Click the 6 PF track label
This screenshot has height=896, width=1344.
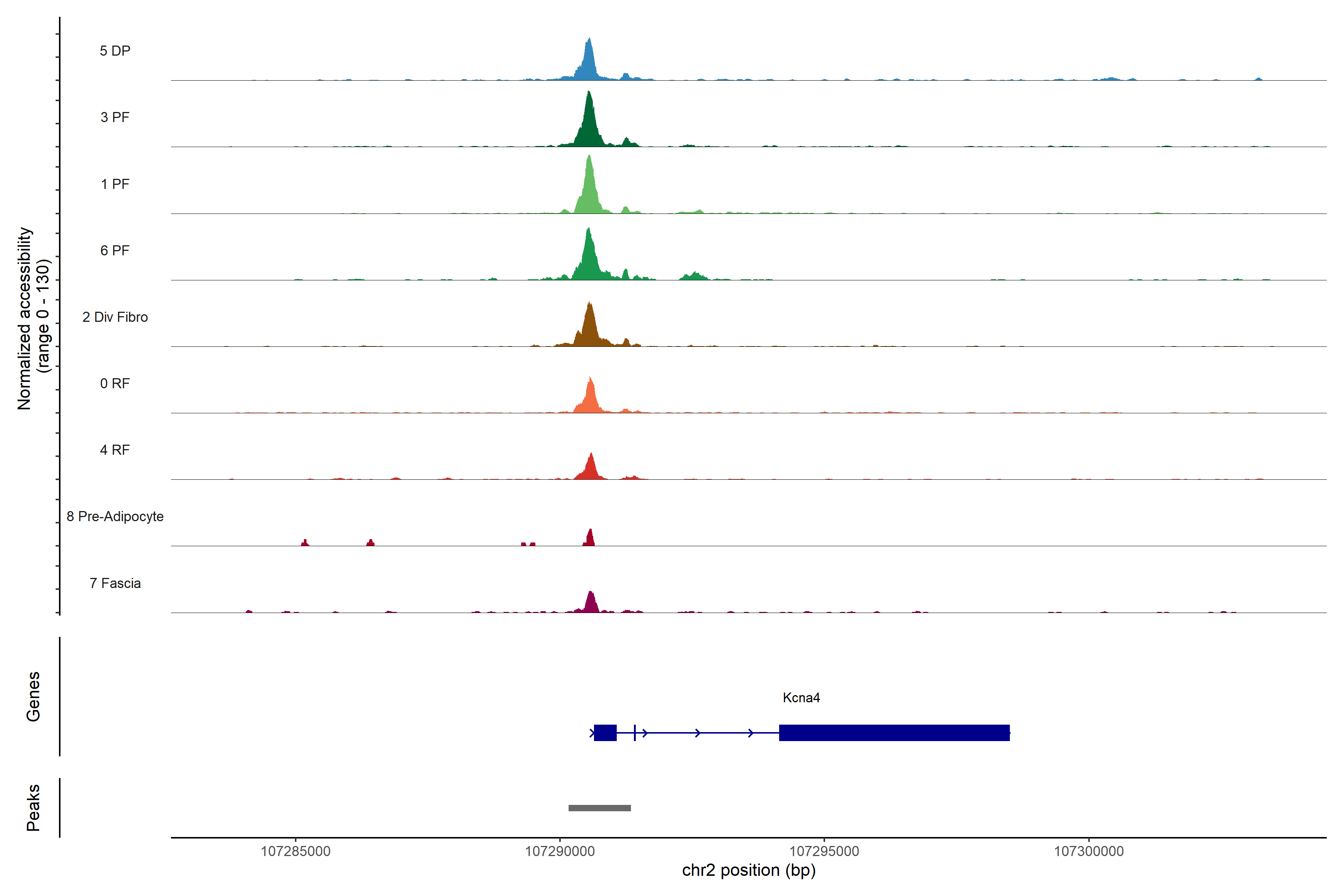coord(115,250)
